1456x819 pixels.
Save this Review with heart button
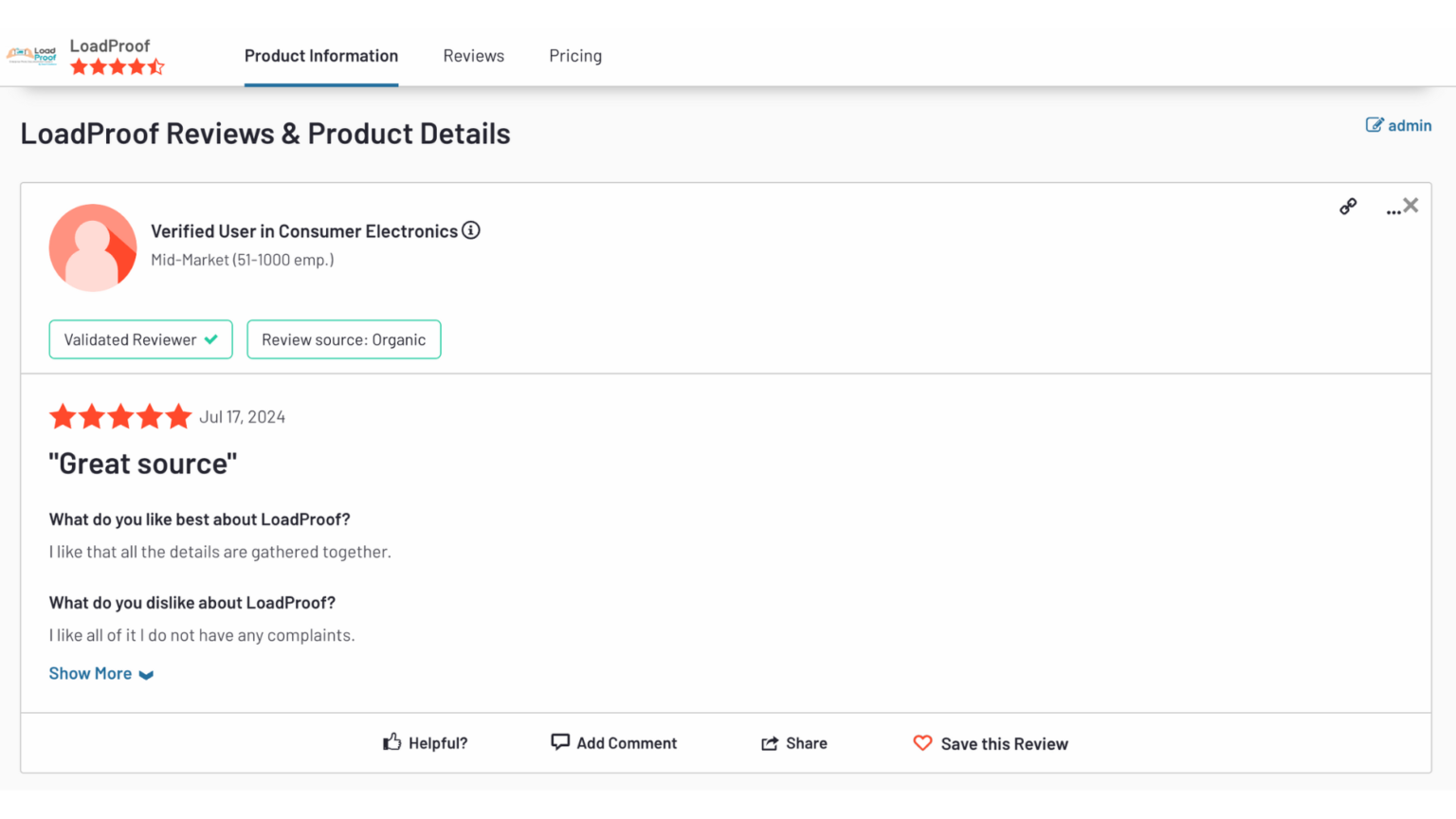pos(991,744)
